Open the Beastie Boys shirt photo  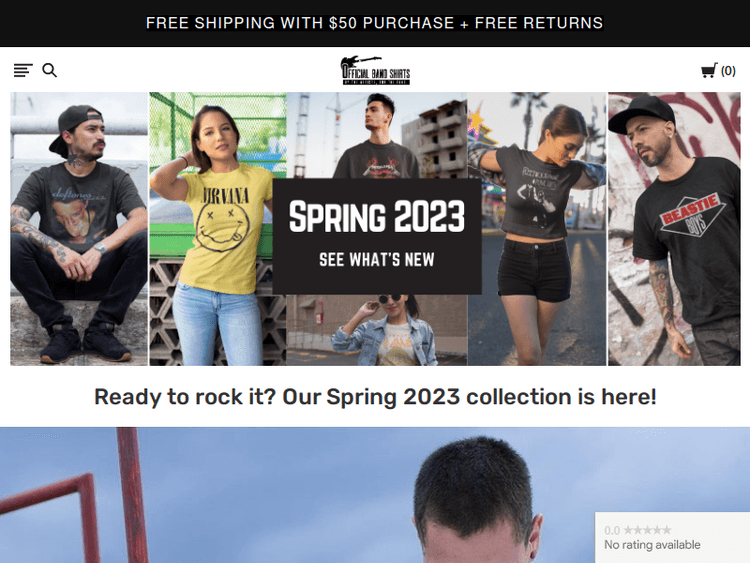(674, 229)
